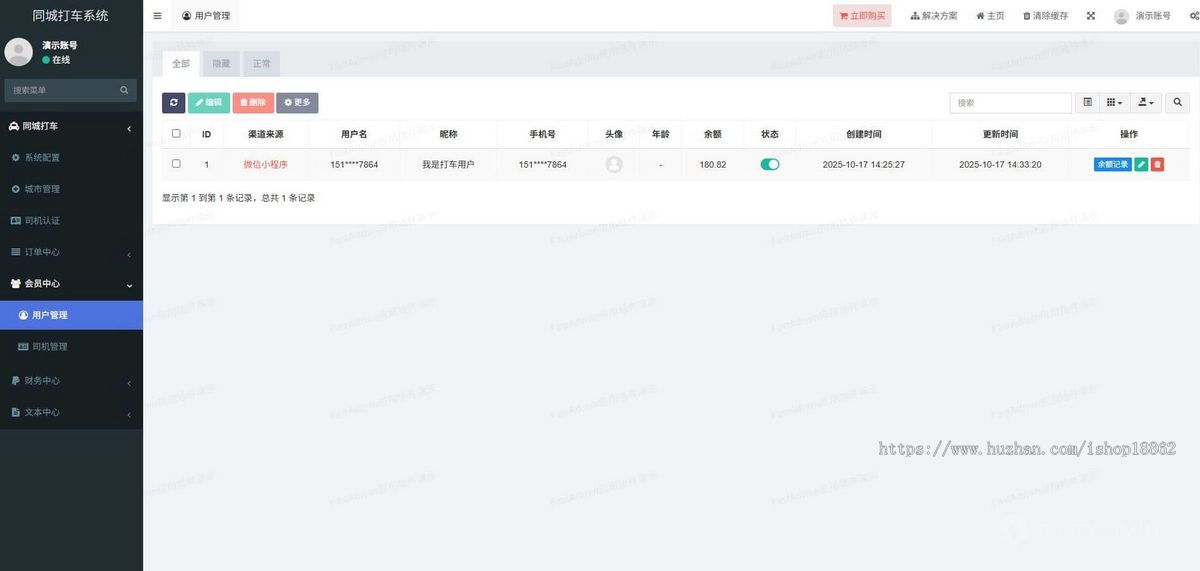Open the 更多 more actions dropdown
Viewport: 1200px width, 571px height.
[x=297, y=102]
